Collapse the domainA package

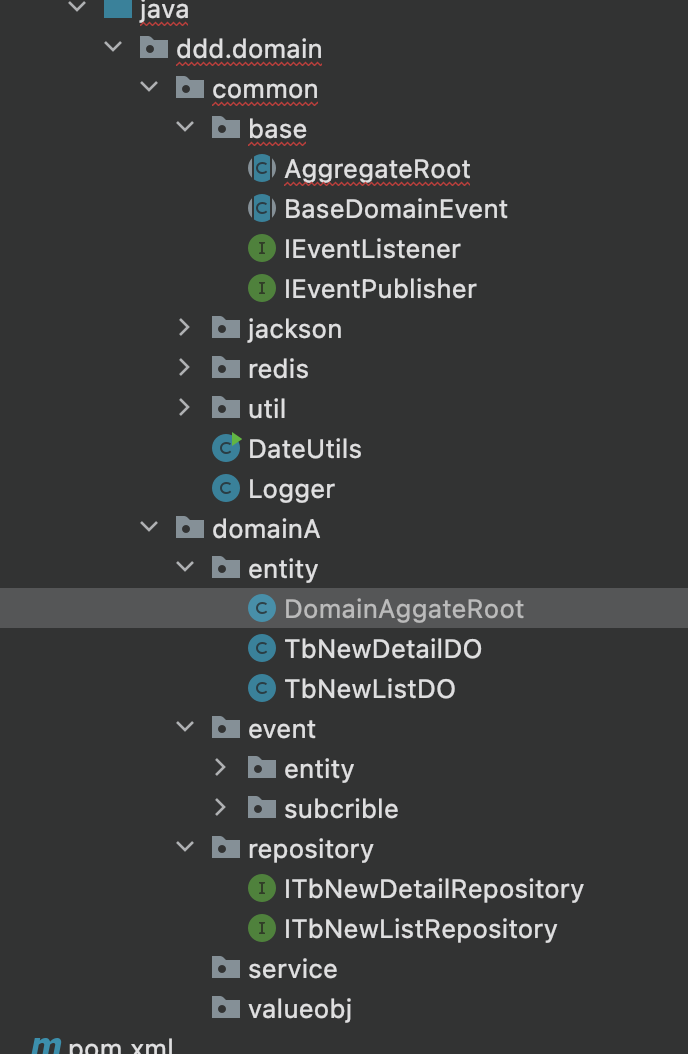click(148, 528)
